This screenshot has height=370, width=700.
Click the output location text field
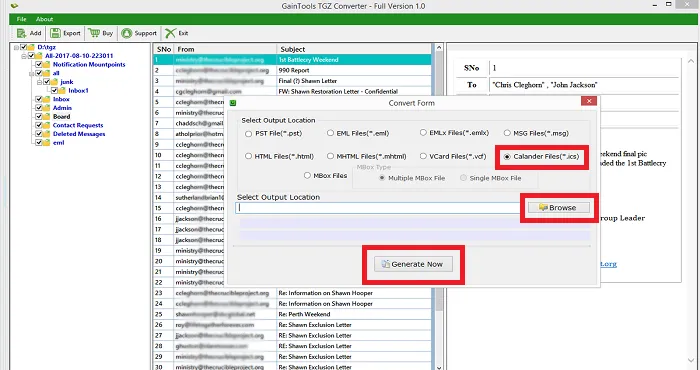click(x=378, y=208)
